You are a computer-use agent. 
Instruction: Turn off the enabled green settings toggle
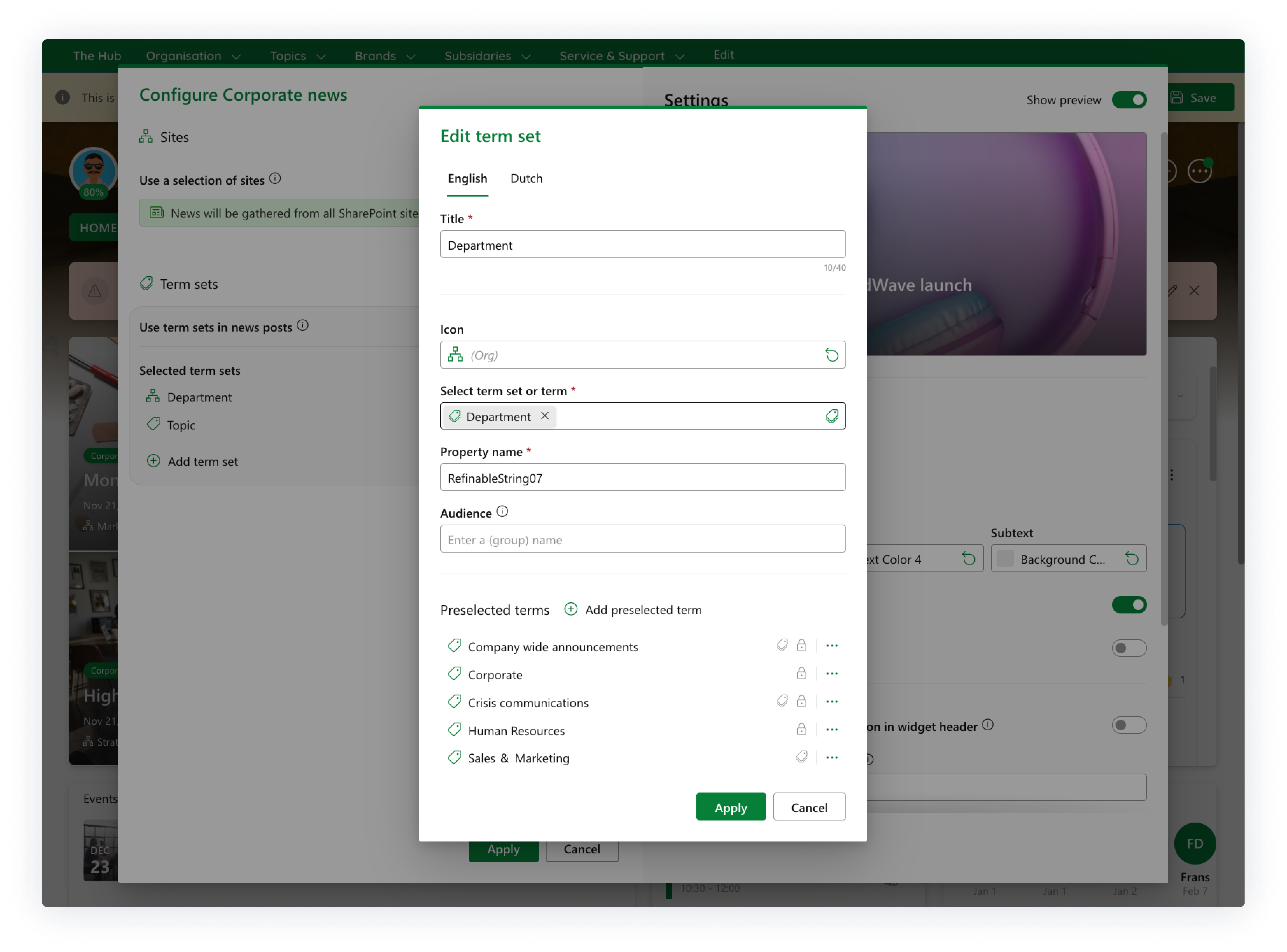[1128, 604]
